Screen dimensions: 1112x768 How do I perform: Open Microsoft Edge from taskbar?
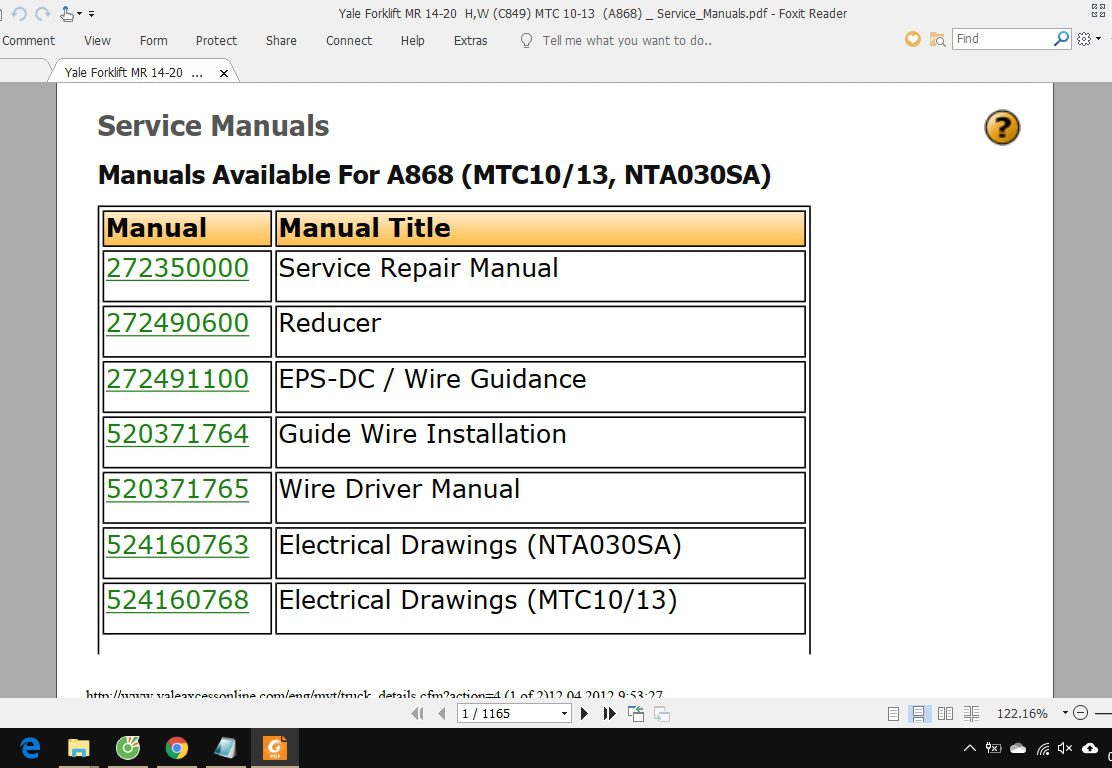tap(30, 747)
